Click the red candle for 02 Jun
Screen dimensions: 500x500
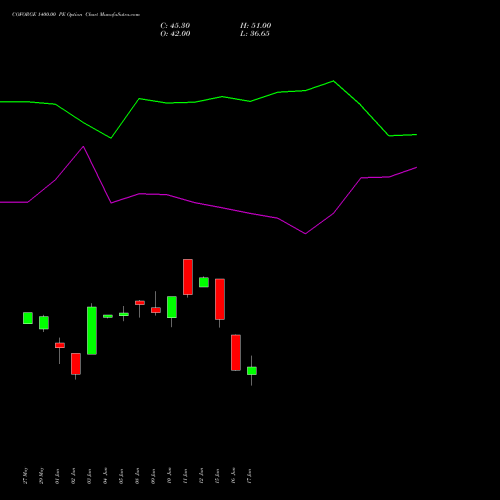tap(76, 364)
